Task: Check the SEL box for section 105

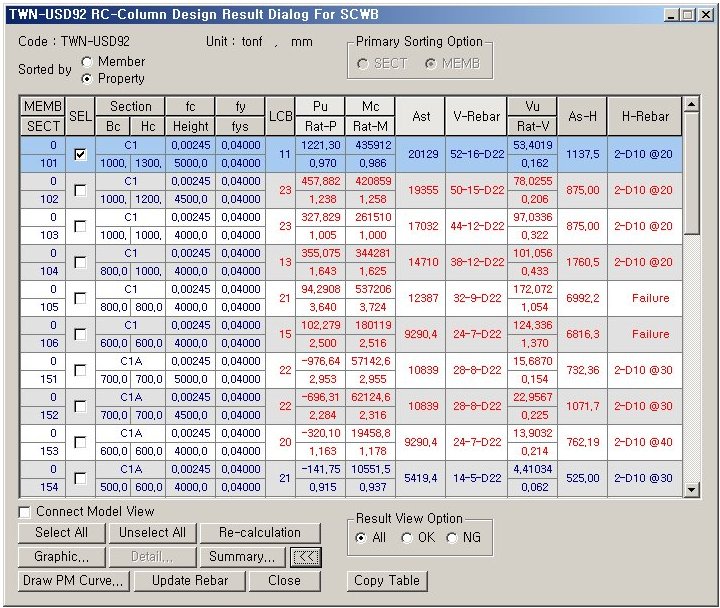Action: coord(80,298)
